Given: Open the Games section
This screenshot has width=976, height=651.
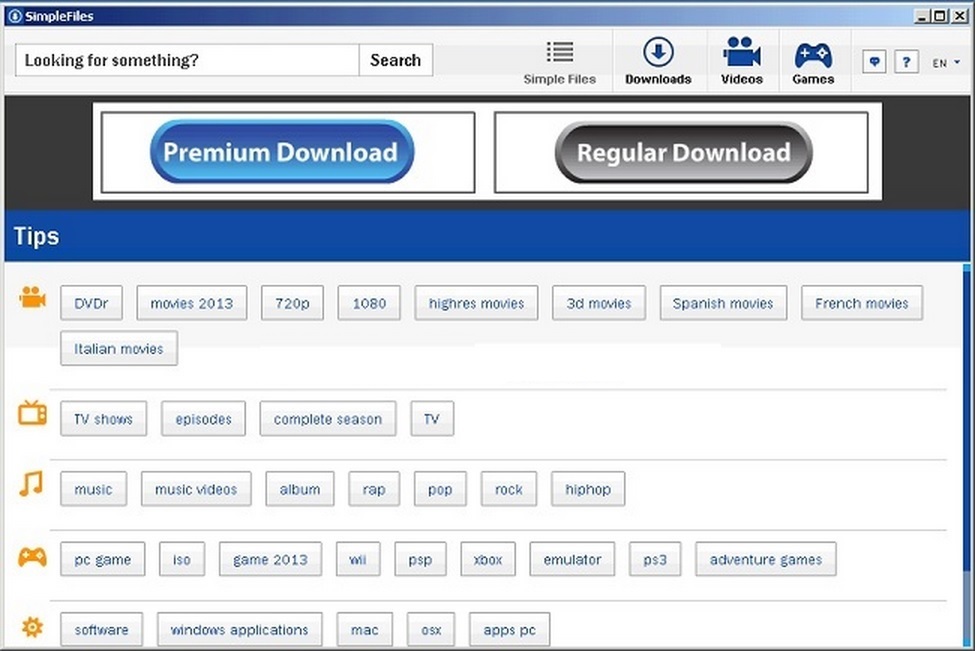Looking at the screenshot, I should 813,62.
